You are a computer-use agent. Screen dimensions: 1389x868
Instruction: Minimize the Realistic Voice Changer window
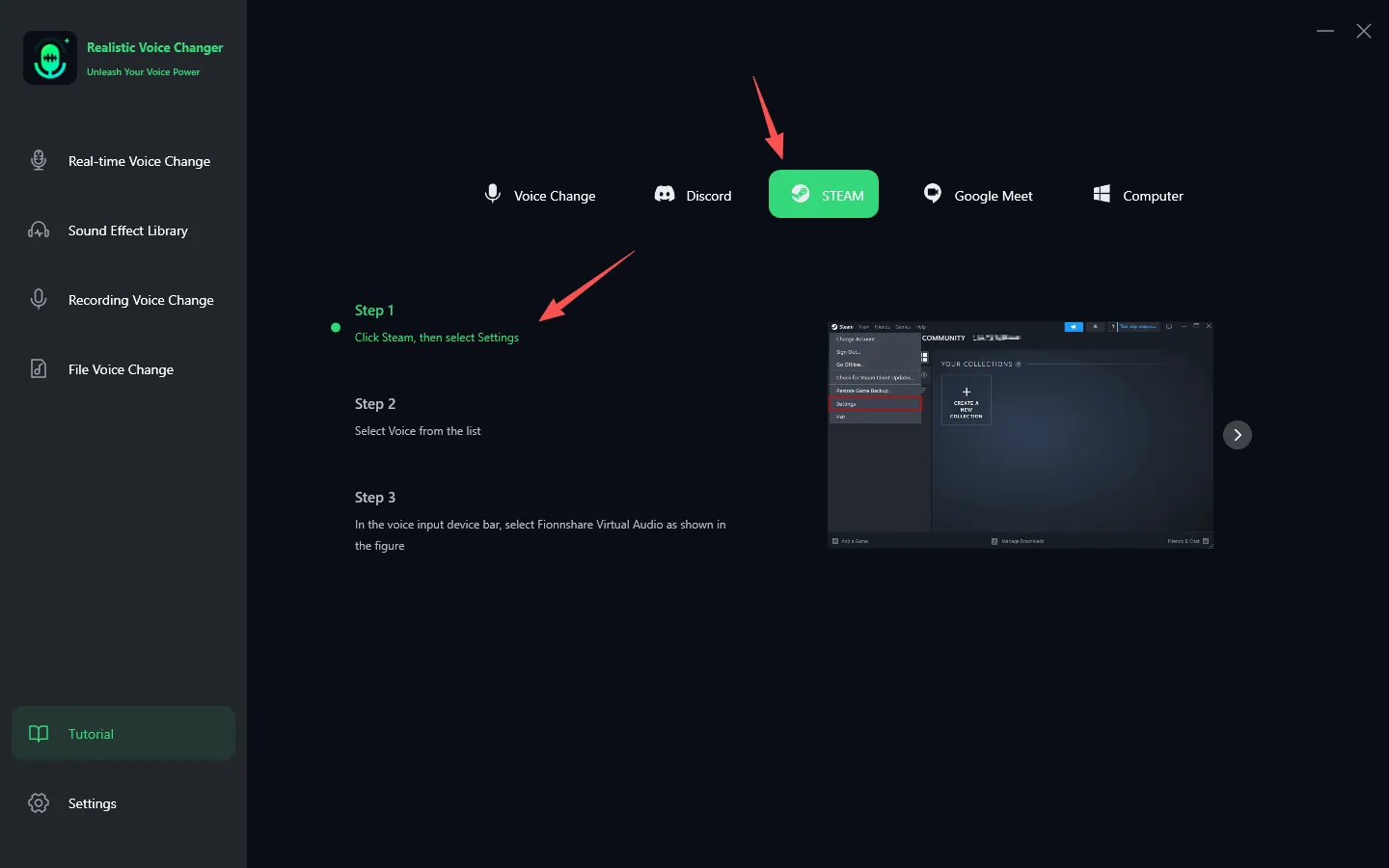(1325, 31)
